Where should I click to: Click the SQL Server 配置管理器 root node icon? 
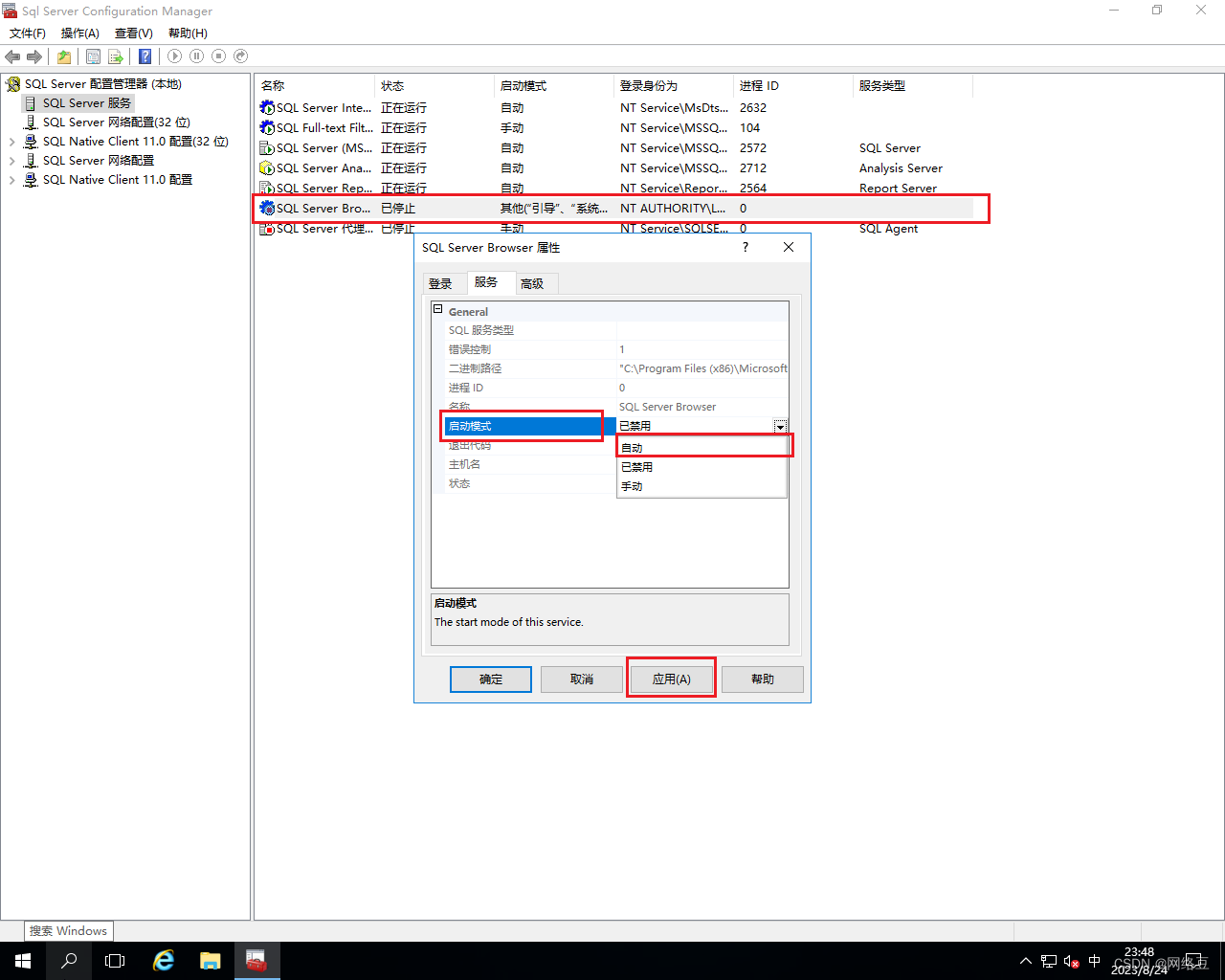tap(13, 84)
